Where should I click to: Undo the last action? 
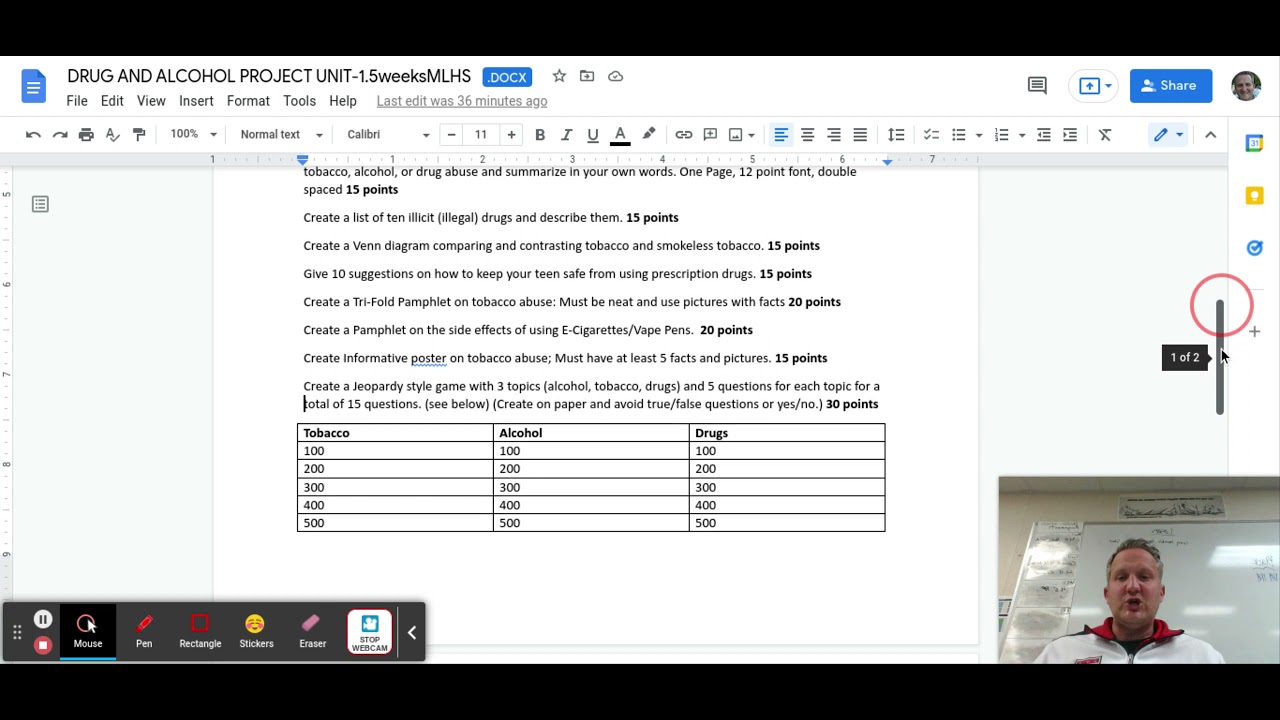coord(33,135)
